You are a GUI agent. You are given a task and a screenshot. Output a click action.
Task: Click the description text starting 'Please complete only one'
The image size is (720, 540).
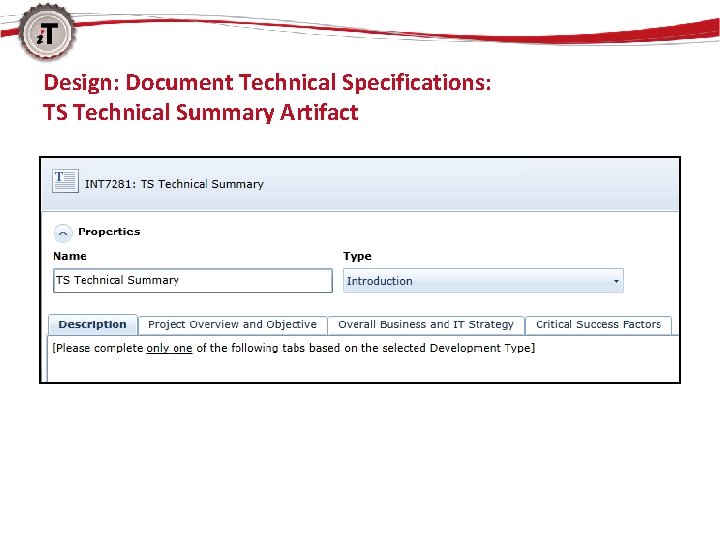click(x=294, y=348)
